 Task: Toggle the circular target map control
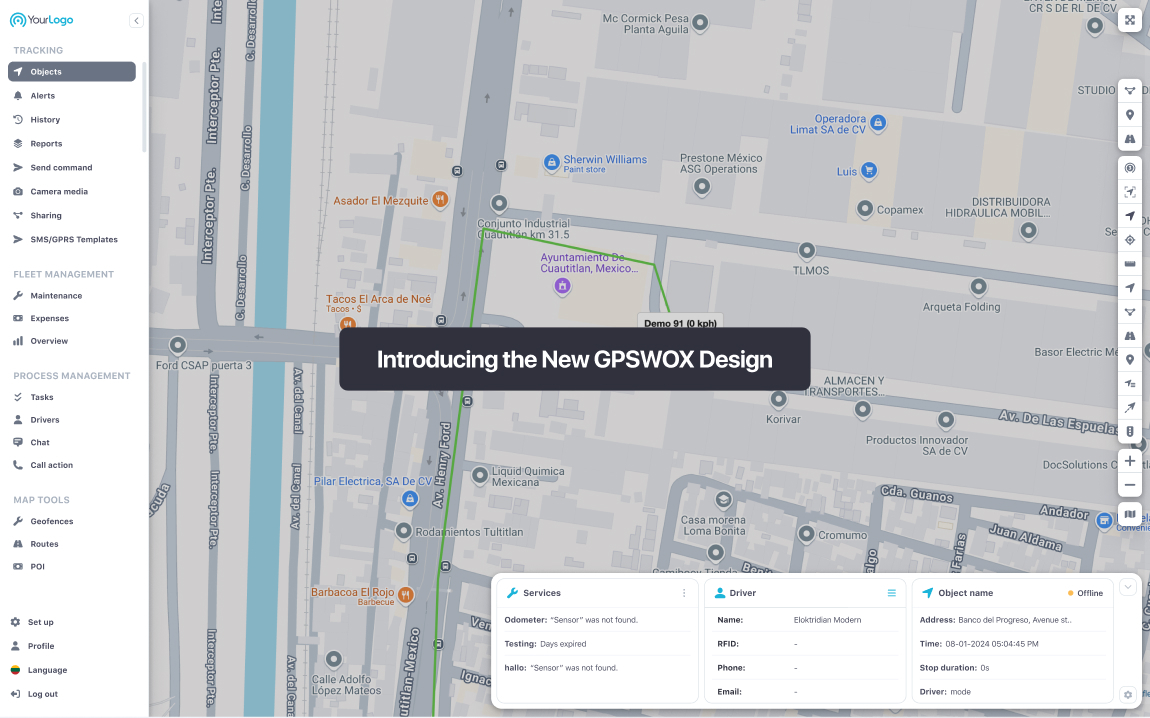coord(1130,168)
